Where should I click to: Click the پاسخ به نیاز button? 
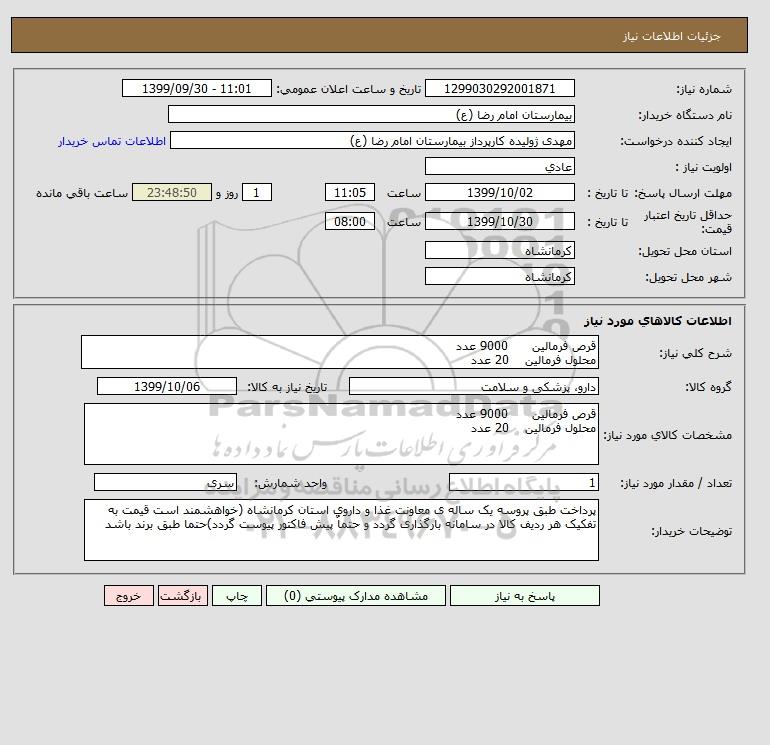coord(524,596)
